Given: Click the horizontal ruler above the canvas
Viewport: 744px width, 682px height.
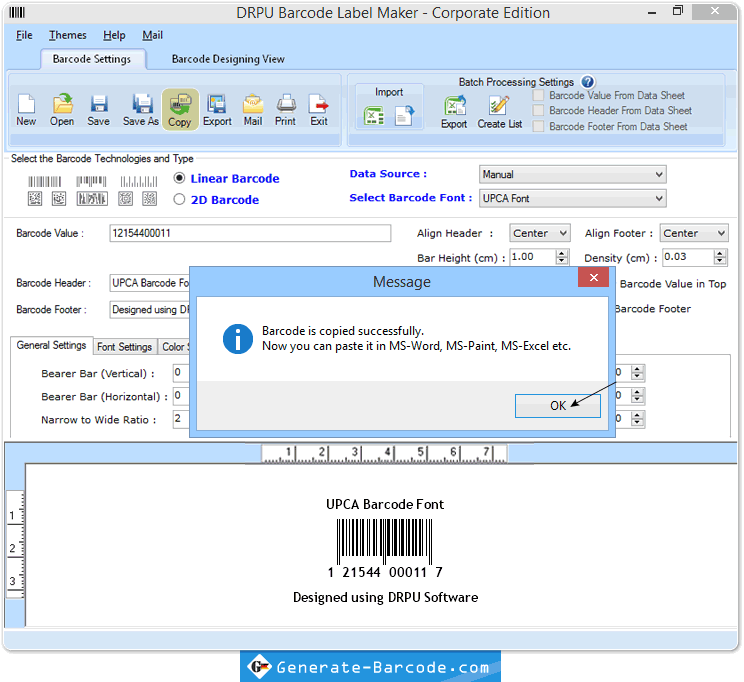Looking at the screenshot, I should pos(384,453).
